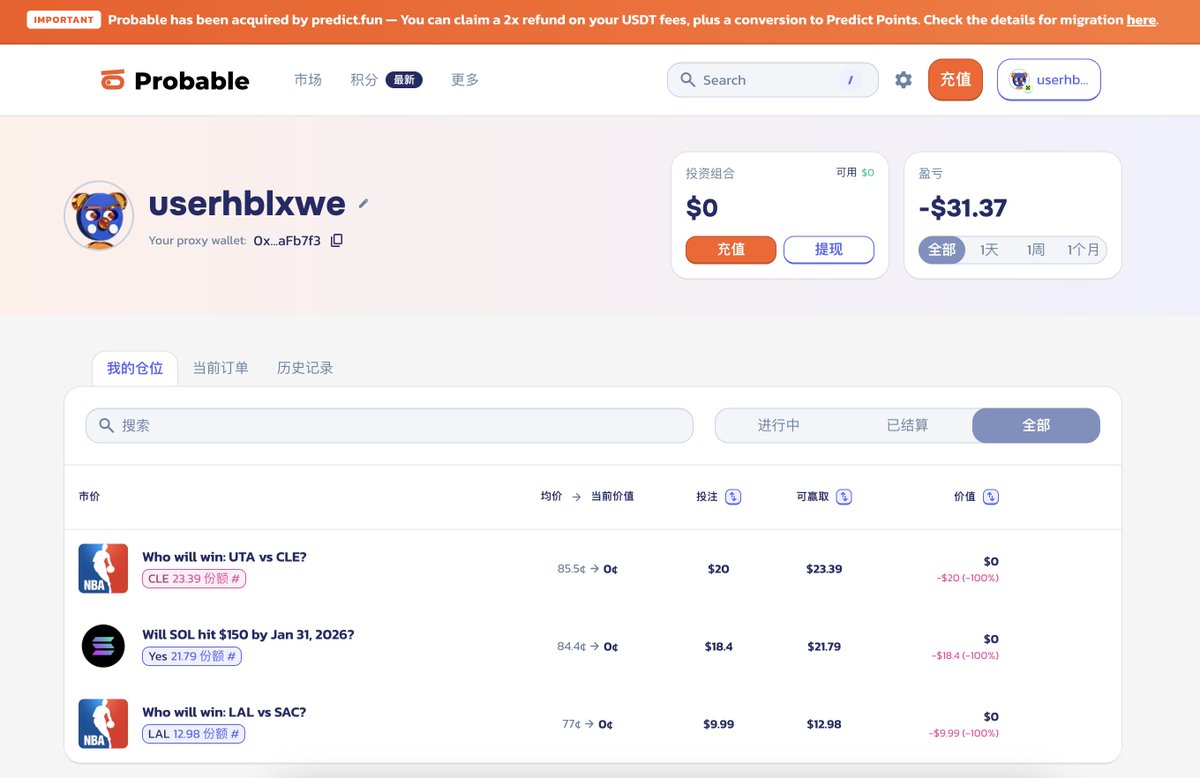Edit username with pencil icon
This screenshot has height=778, width=1200.
pyautogui.click(x=364, y=204)
